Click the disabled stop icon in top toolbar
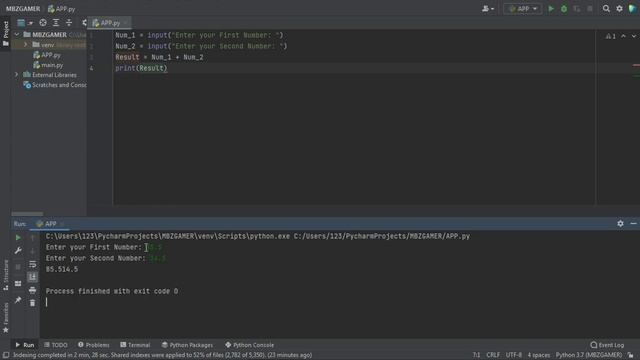 click(x=590, y=9)
